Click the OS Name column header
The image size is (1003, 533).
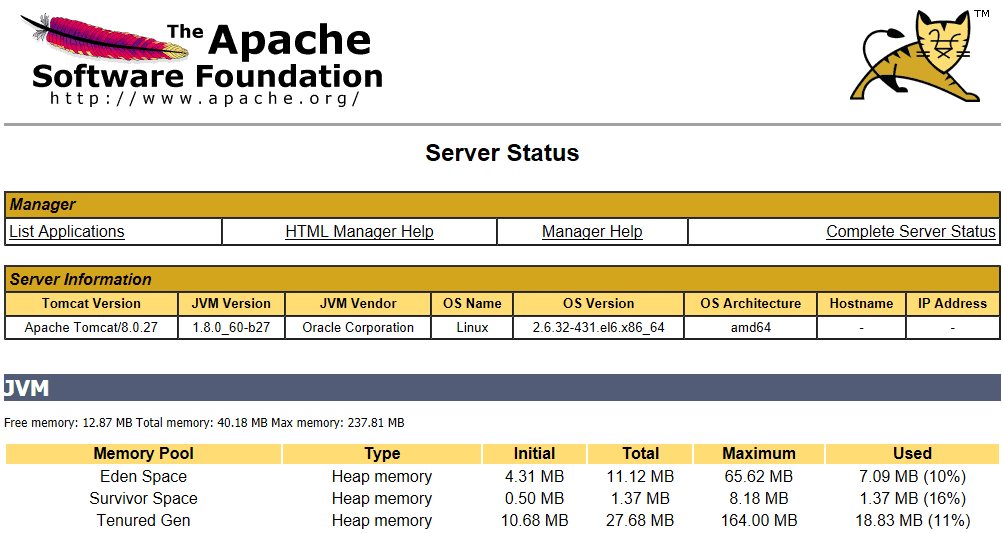pos(472,303)
